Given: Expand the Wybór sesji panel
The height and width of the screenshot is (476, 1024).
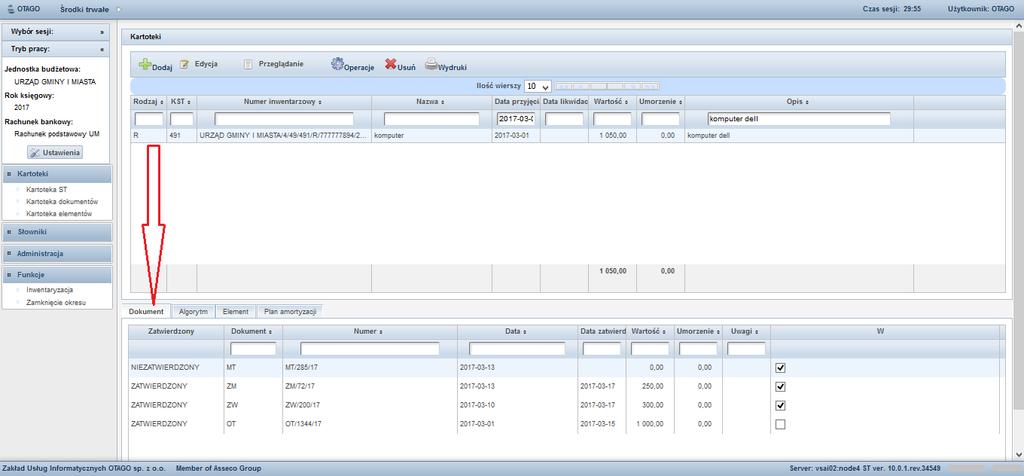Looking at the screenshot, I should click(x=101, y=31).
